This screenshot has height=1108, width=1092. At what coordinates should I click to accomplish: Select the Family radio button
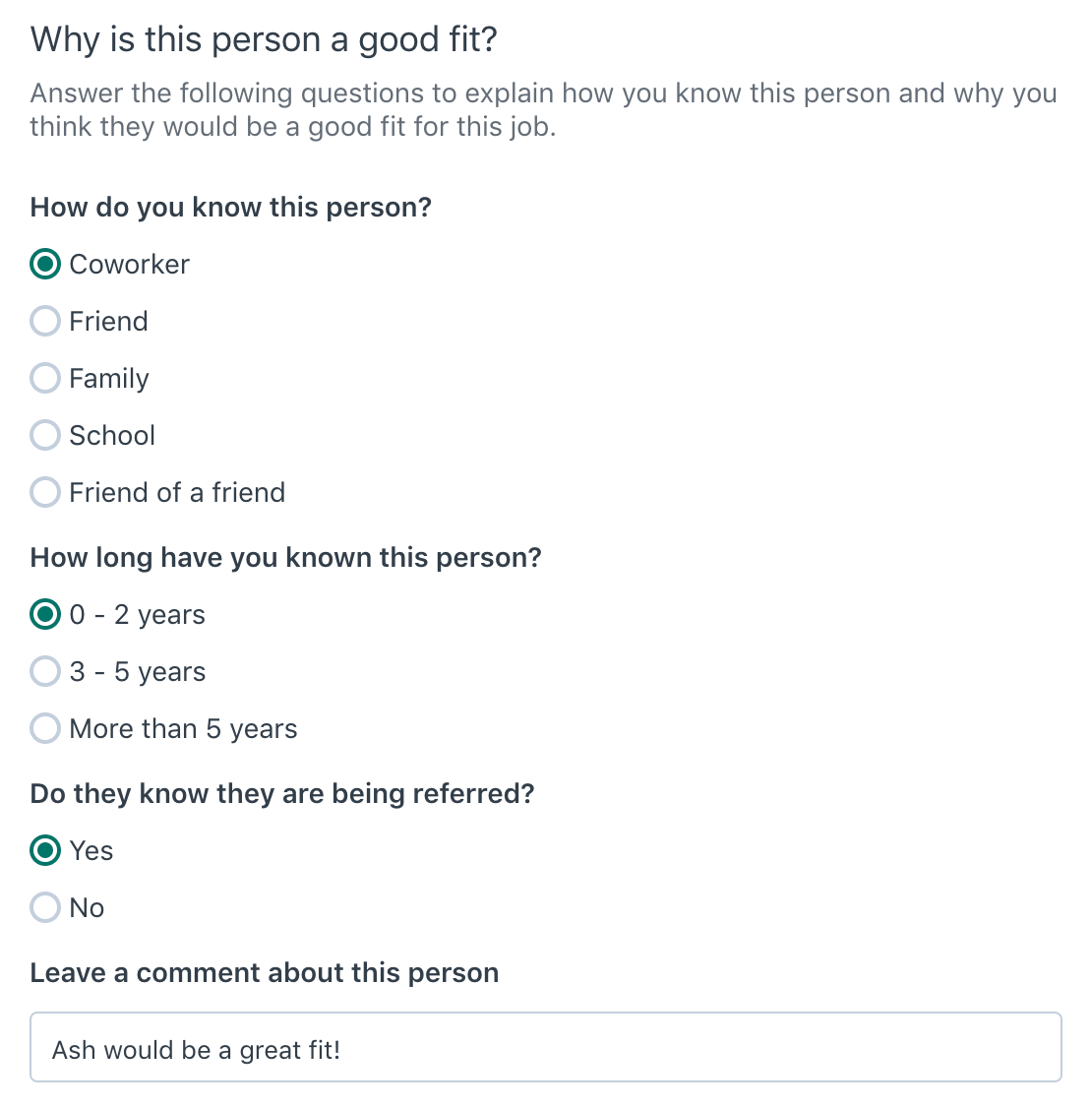(44, 378)
